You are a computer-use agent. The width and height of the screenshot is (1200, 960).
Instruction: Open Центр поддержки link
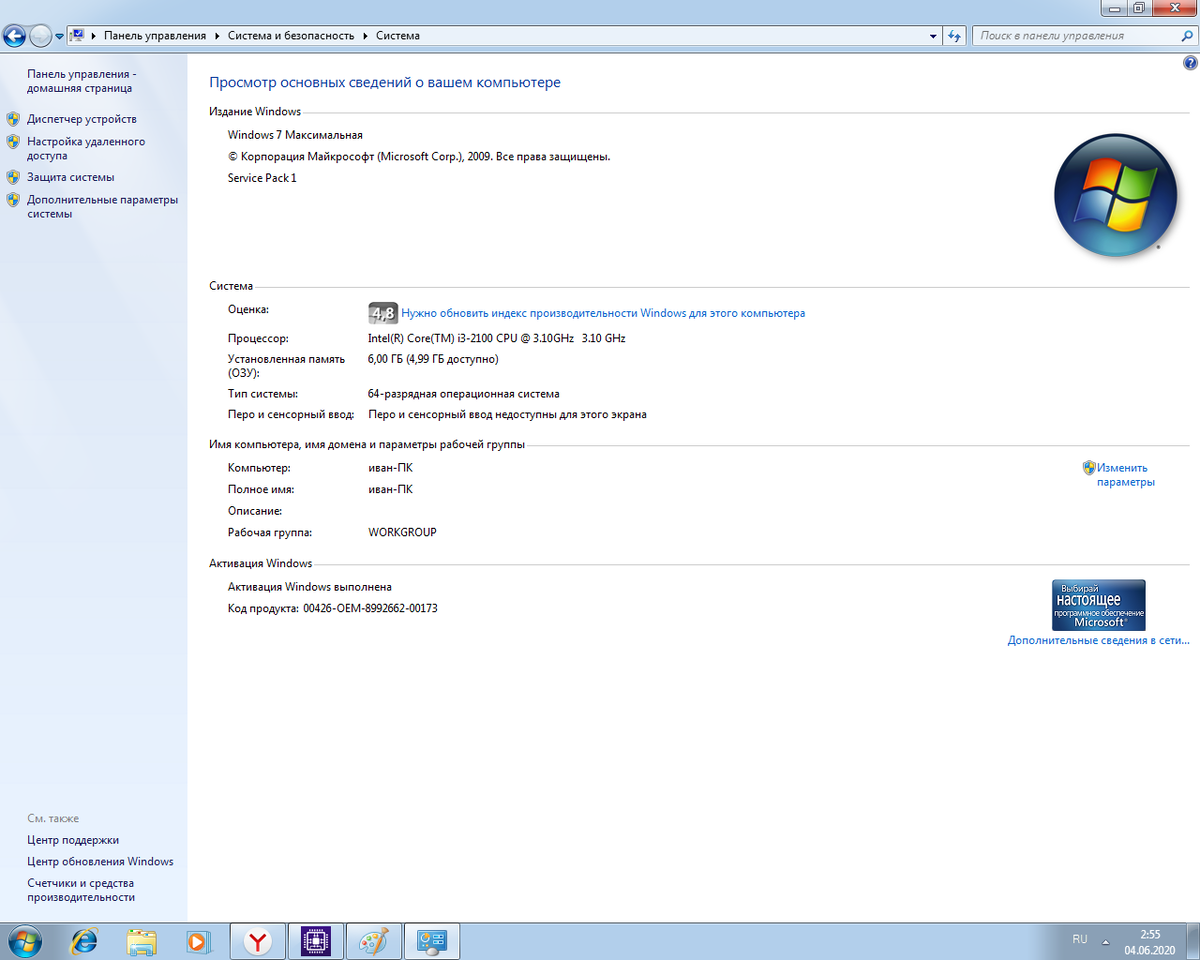click(73, 840)
